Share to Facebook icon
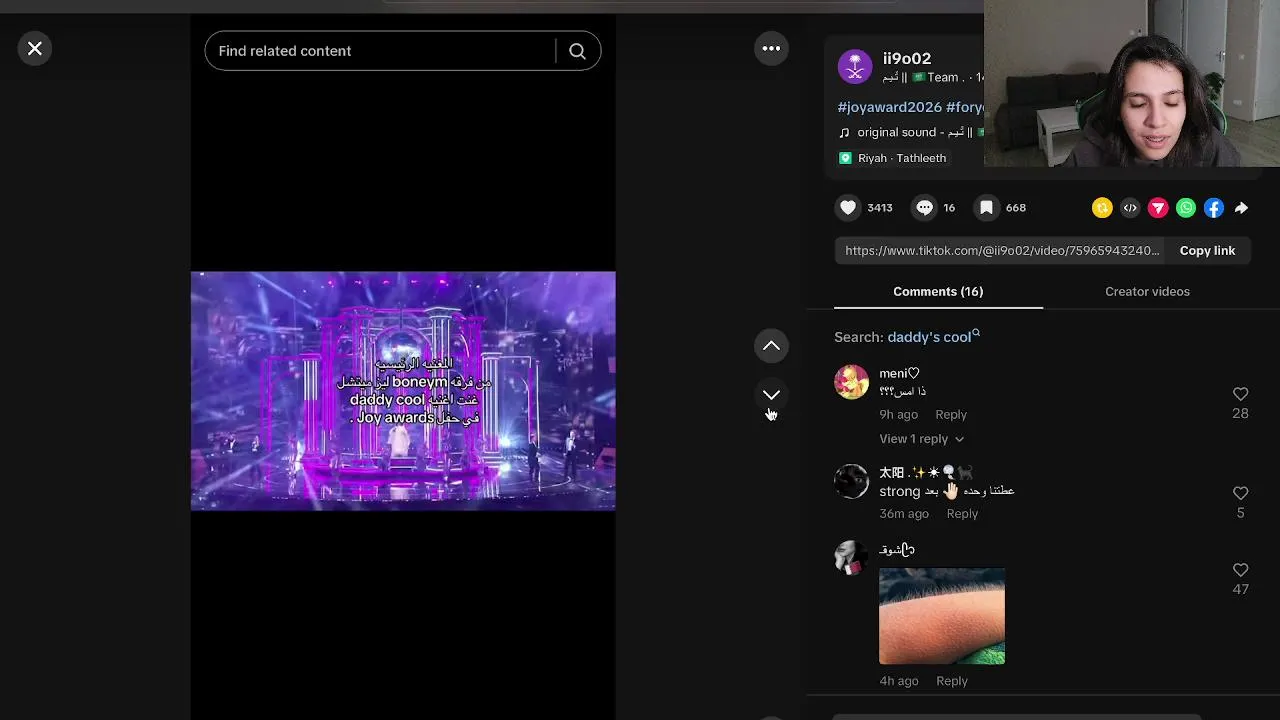The height and width of the screenshot is (720, 1280). pyautogui.click(x=1214, y=208)
